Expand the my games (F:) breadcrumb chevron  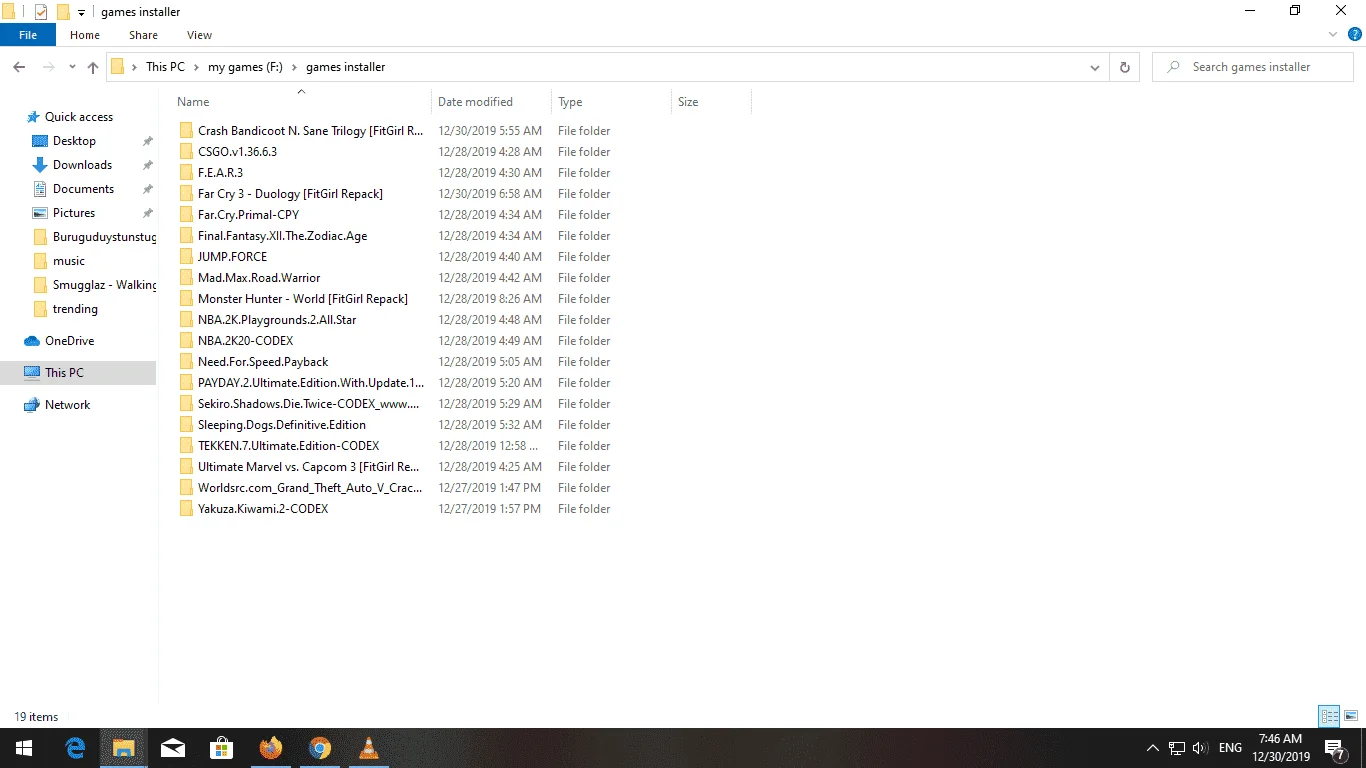point(295,67)
